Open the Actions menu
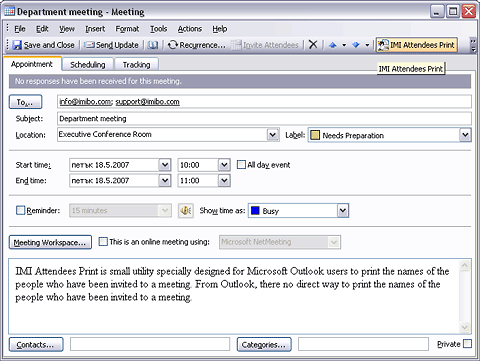This screenshot has width=480, height=361. [x=190, y=29]
